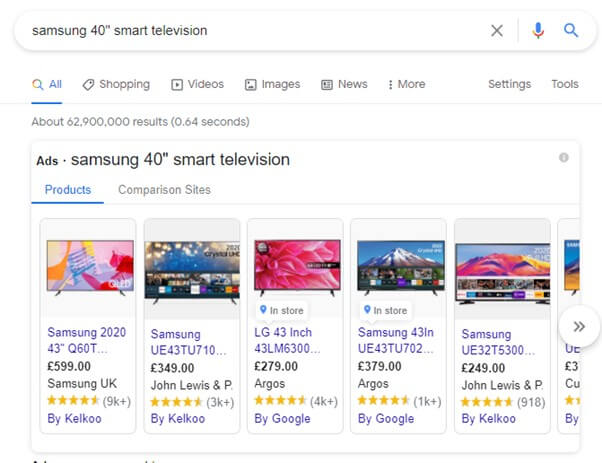Click the £379.00 price
The width and height of the screenshot is (602, 463).
380,366
